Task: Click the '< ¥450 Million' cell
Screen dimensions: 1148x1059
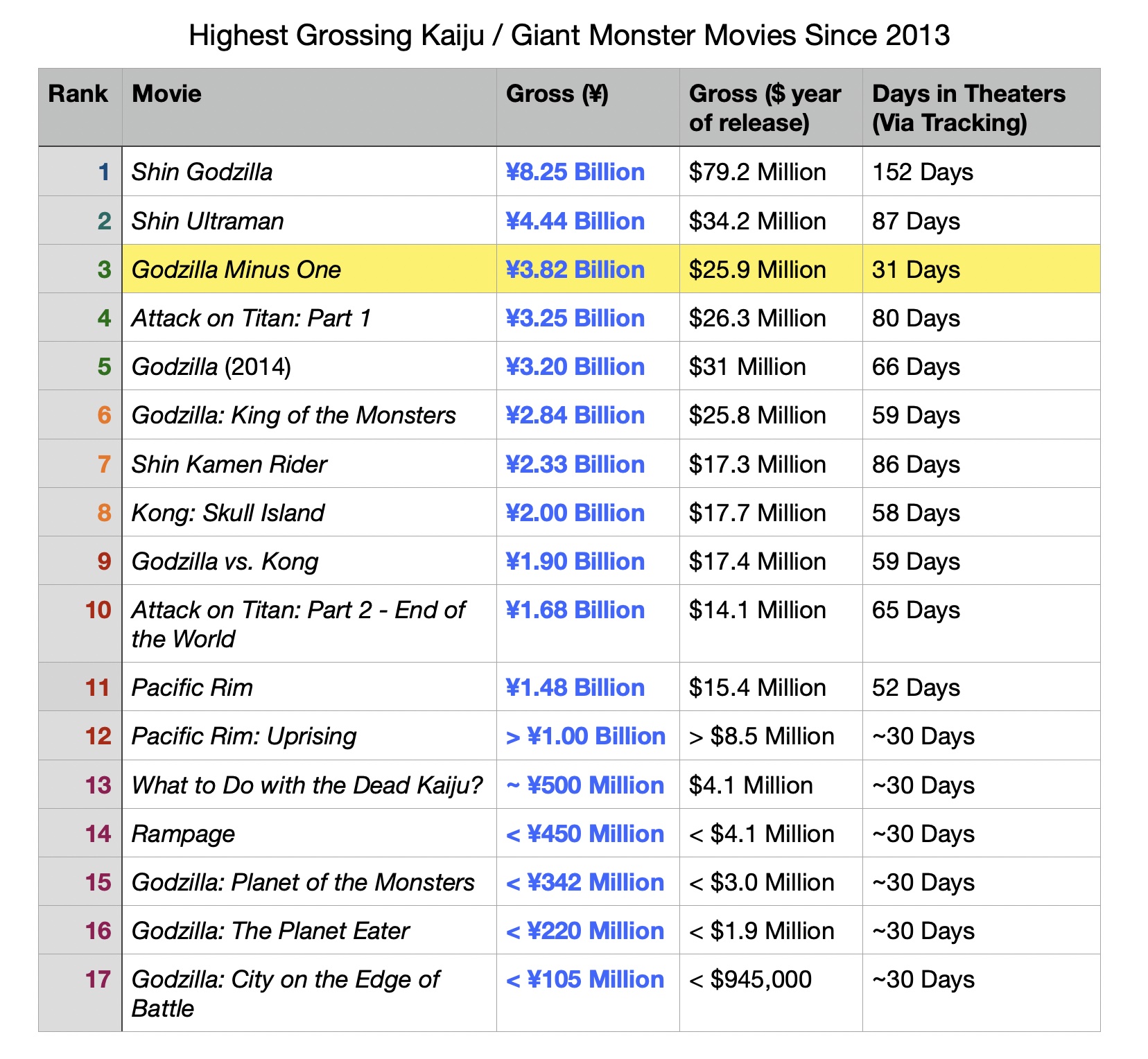Action: tap(588, 833)
